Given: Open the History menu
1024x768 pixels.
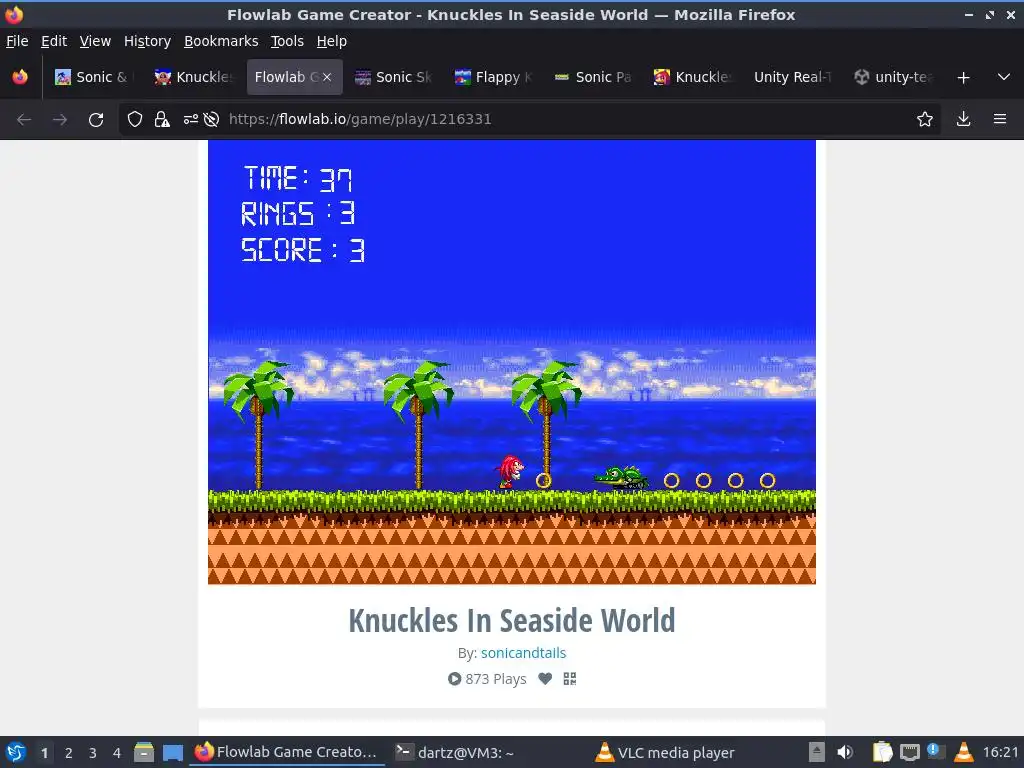Looking at the screenshot, I should coord(147,41).
